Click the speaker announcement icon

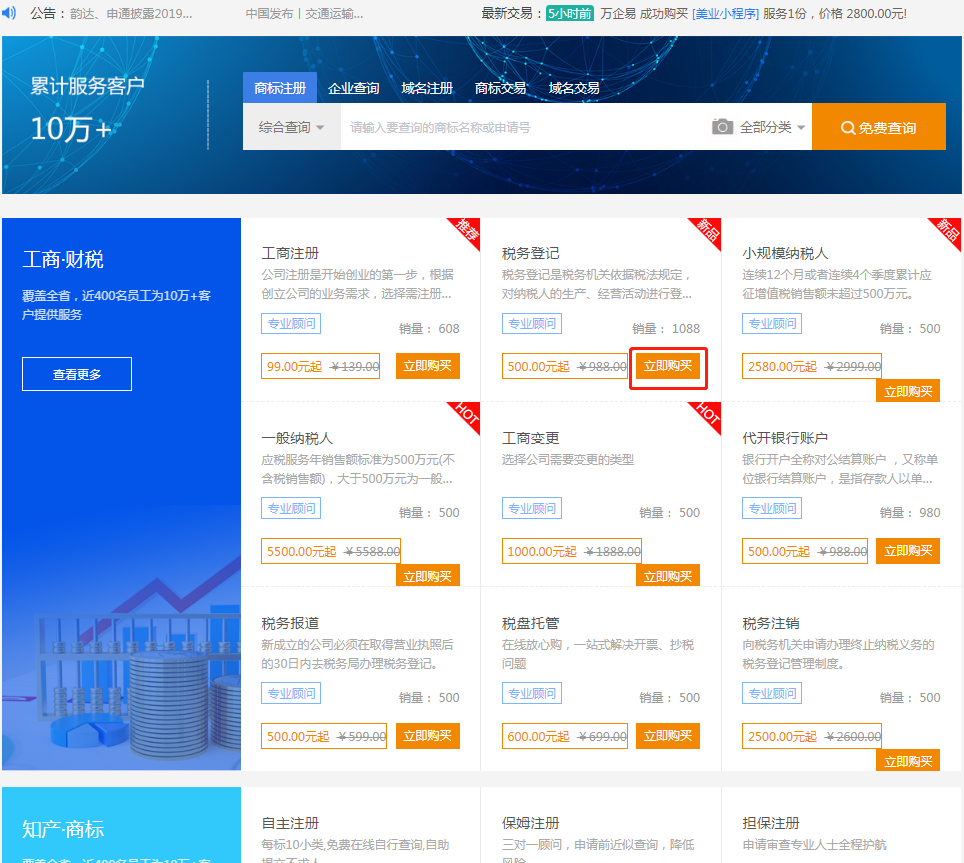[9, 13]
